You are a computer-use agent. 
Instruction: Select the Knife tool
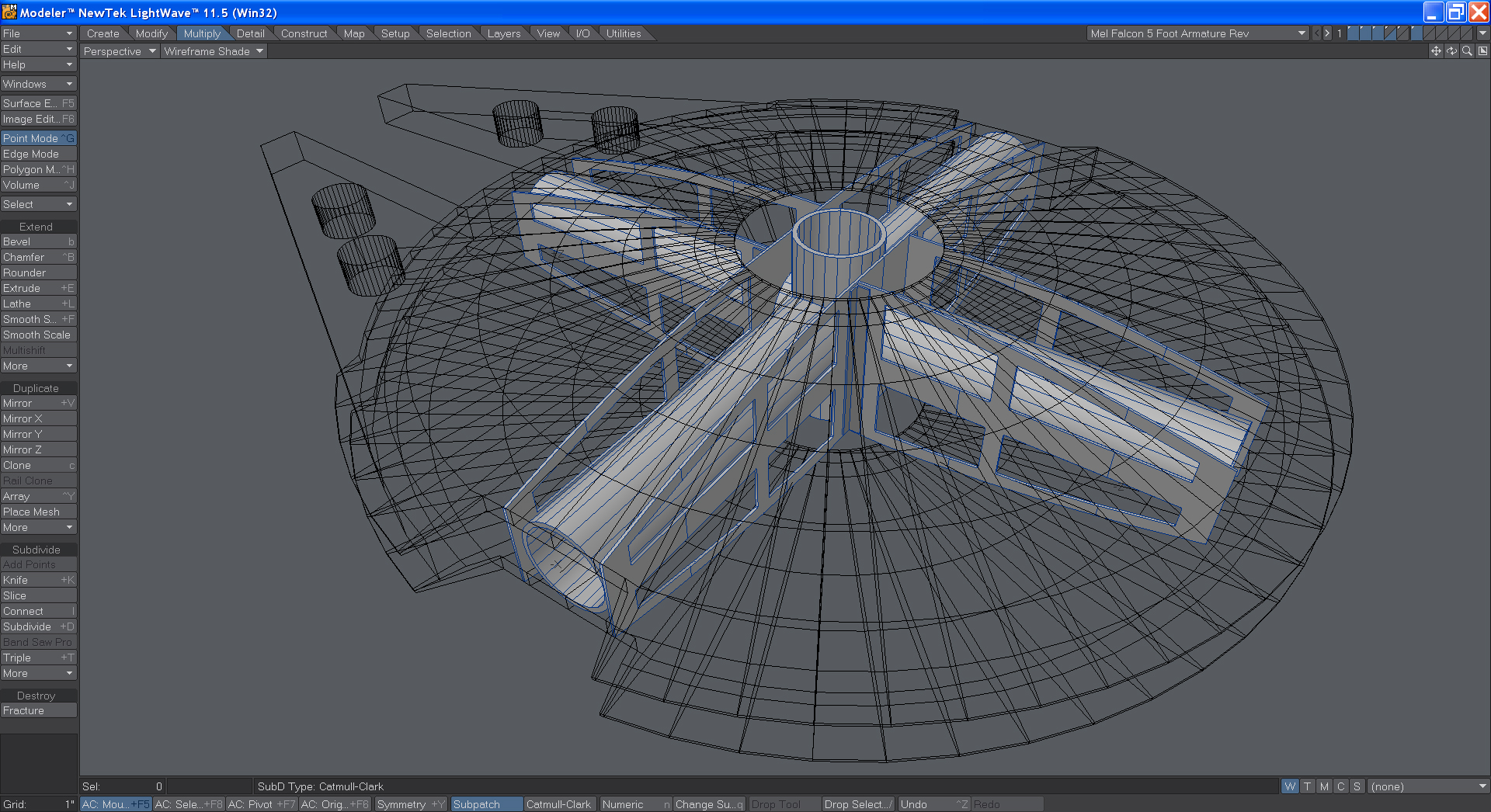(38, 580)
